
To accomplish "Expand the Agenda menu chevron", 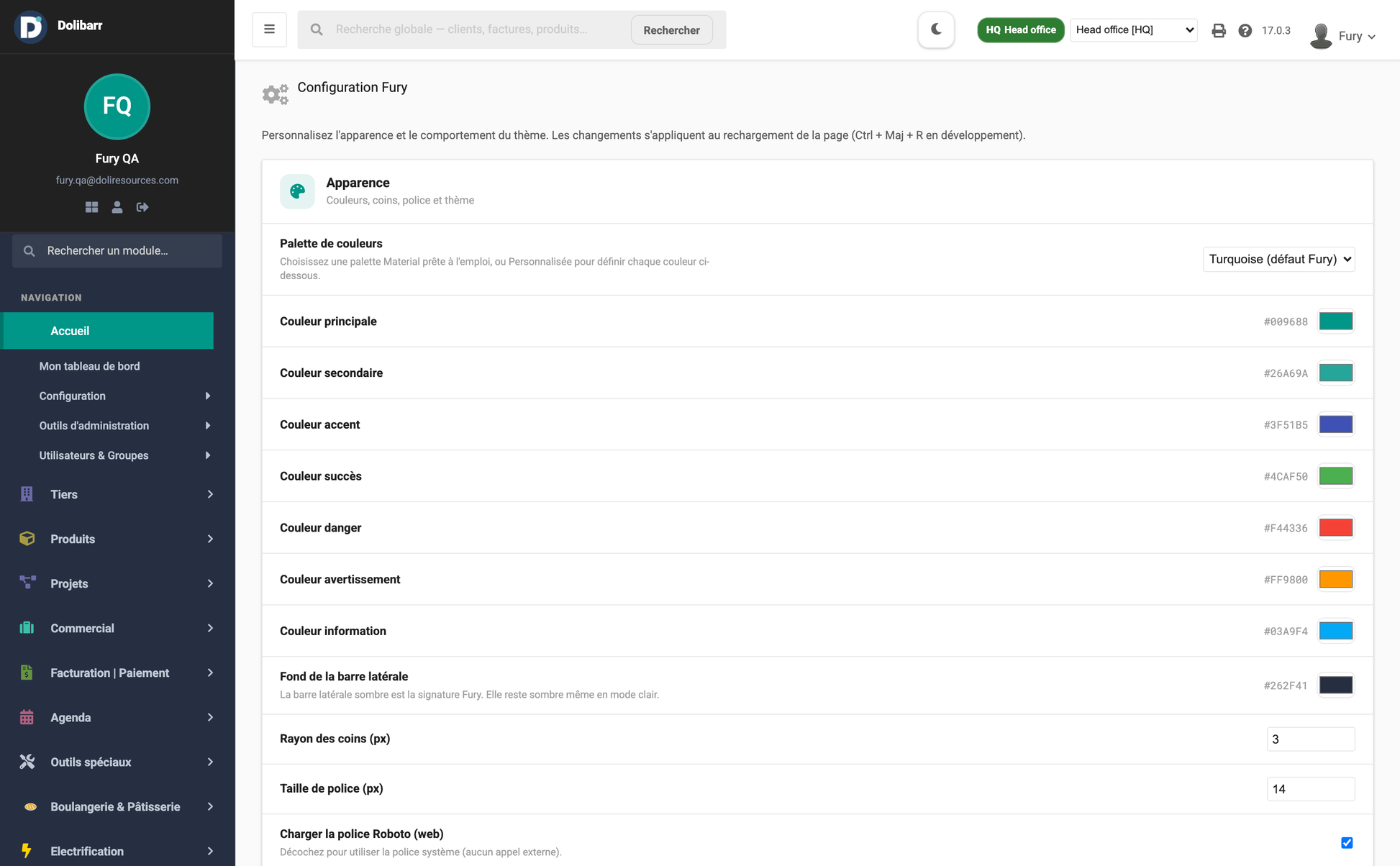I will coord(210,717).
